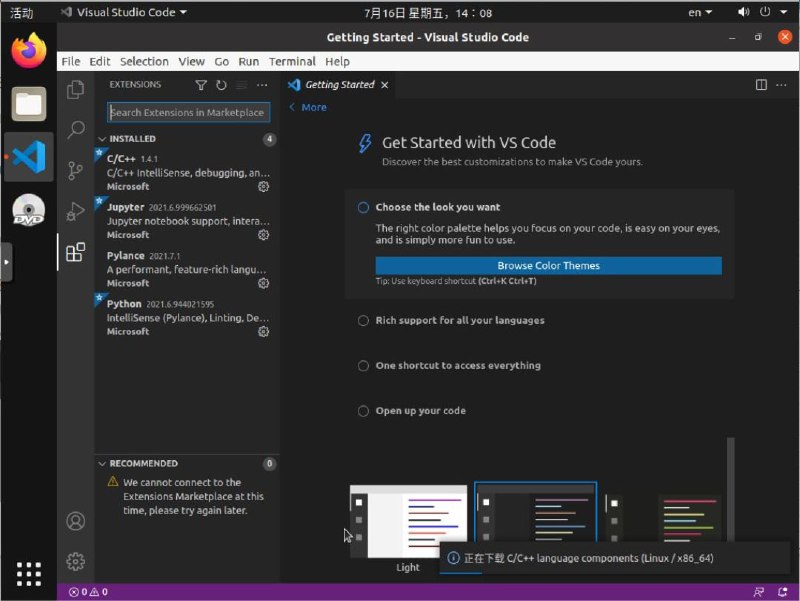Open the manage gear for Pylance extension

[264, 283]
